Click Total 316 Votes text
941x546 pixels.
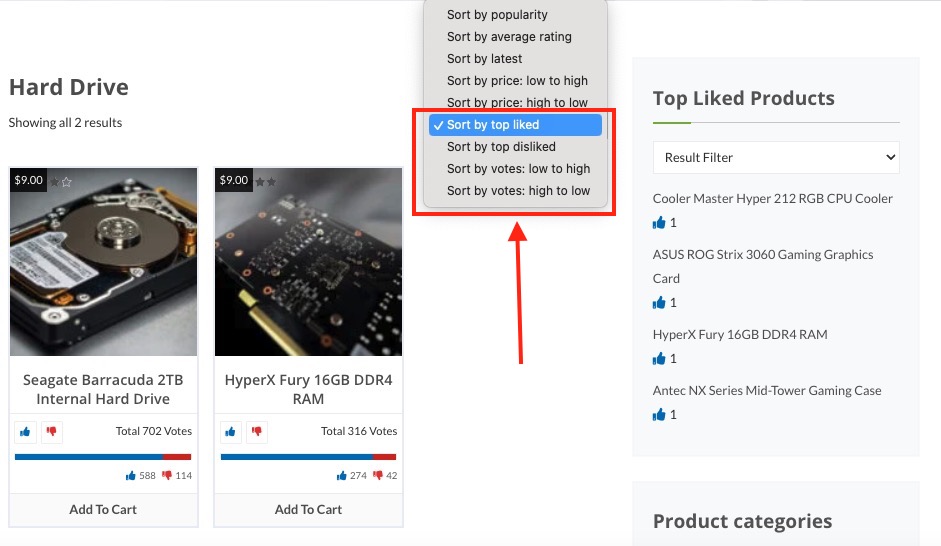(359, 431)
